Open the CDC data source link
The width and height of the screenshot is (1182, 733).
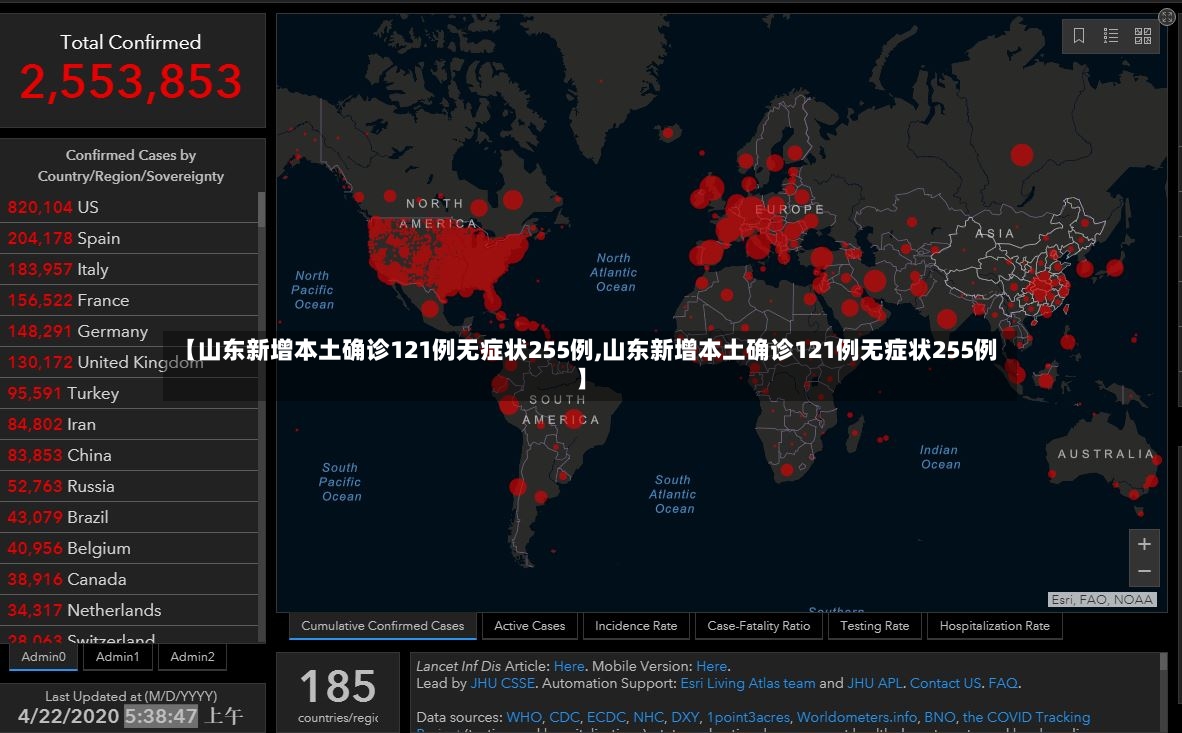click(x=564, y=717)
